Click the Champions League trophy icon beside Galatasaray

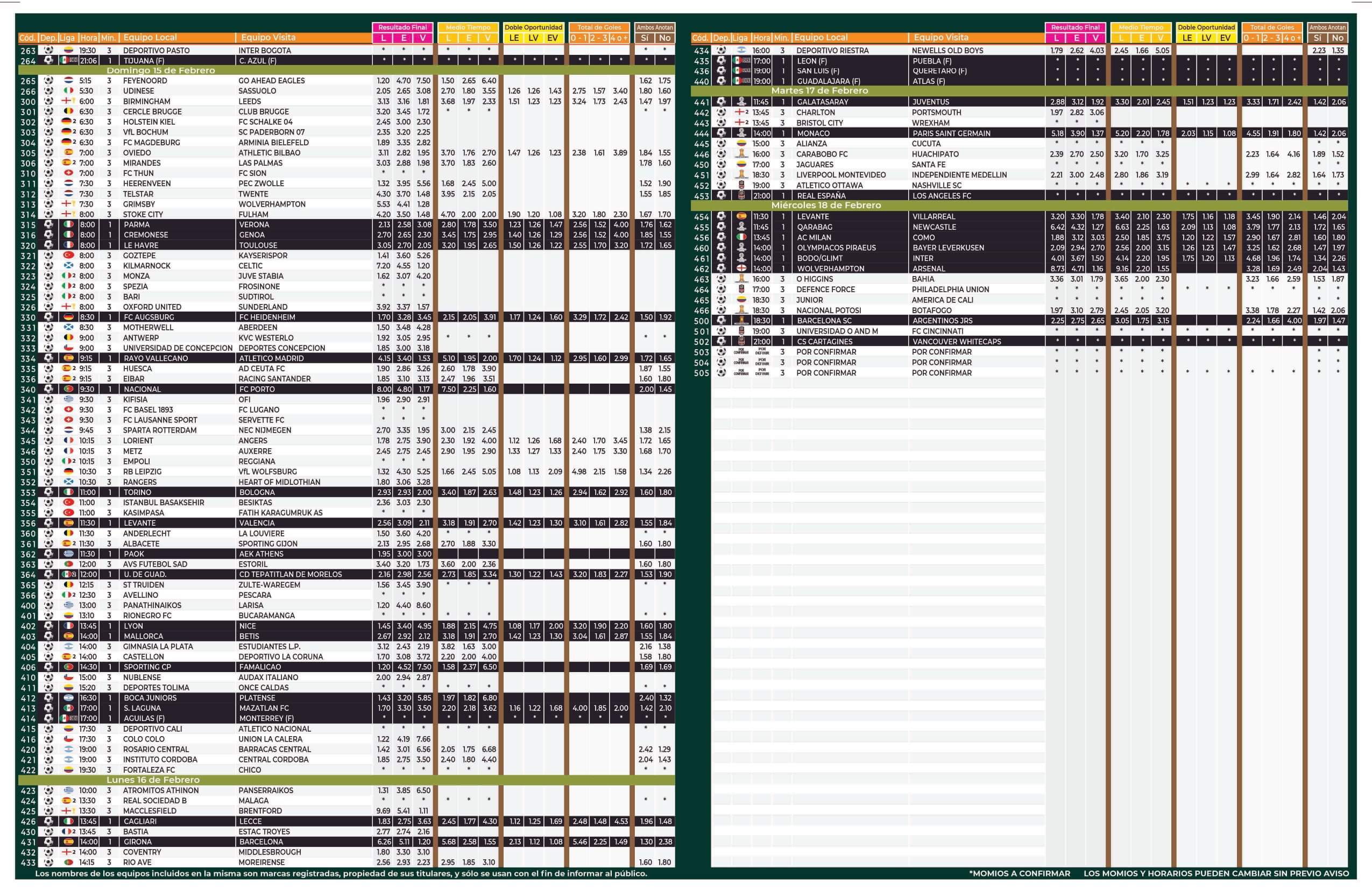tap(741, 102)
